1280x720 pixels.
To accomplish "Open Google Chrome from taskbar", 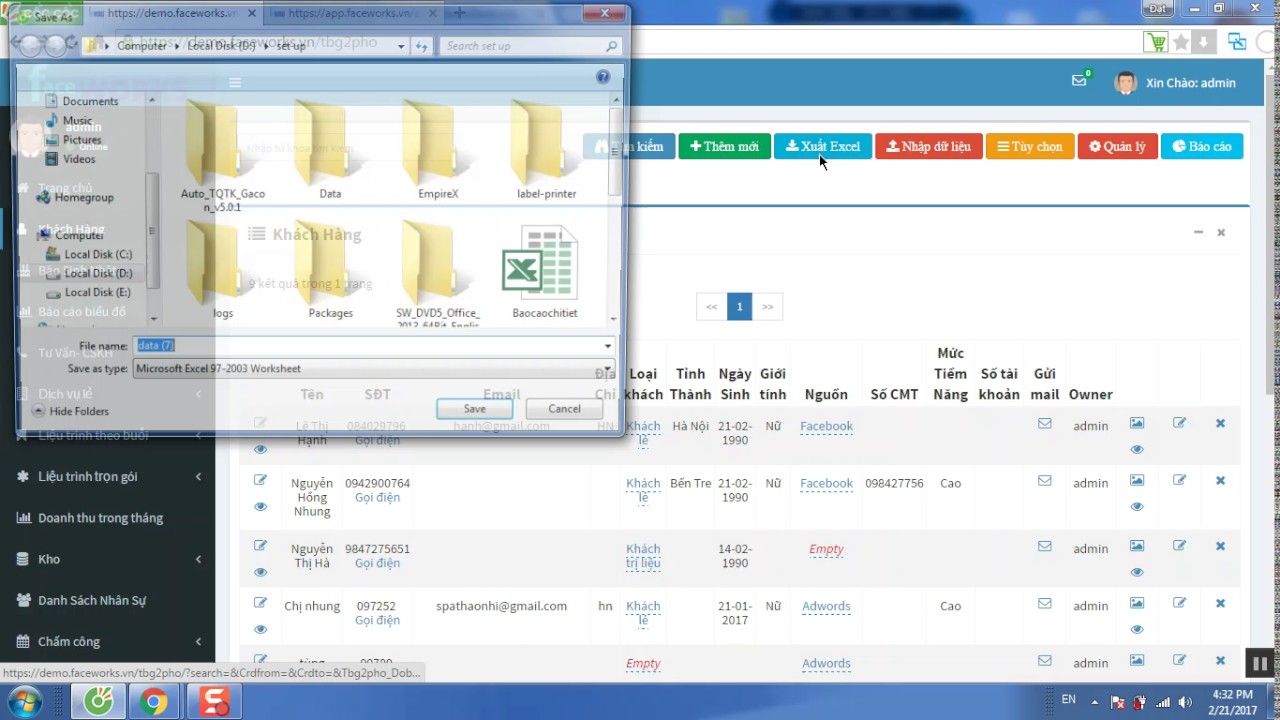I will [153, 701].
